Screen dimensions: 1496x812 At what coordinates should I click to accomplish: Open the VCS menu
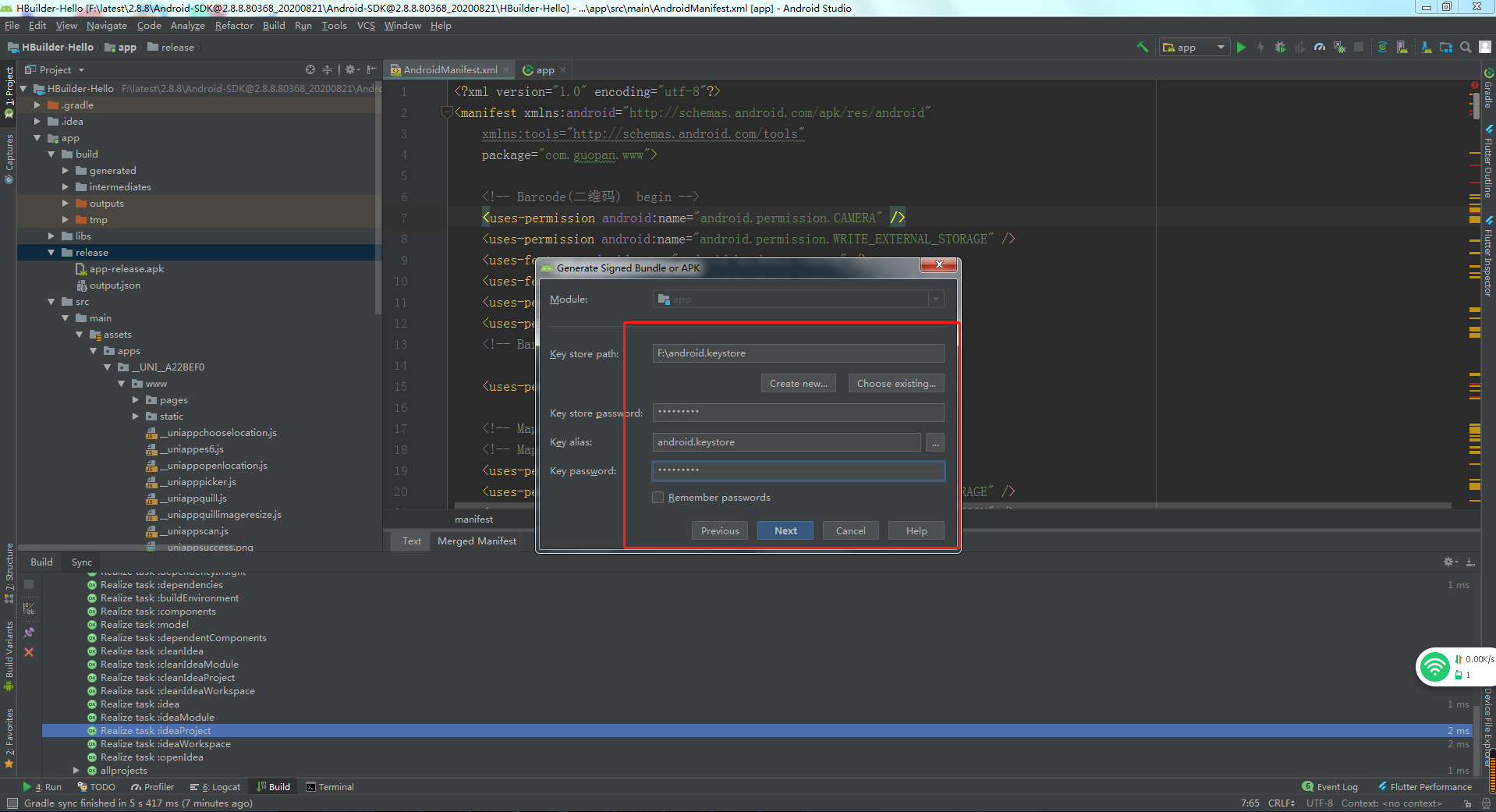[366, 26]
